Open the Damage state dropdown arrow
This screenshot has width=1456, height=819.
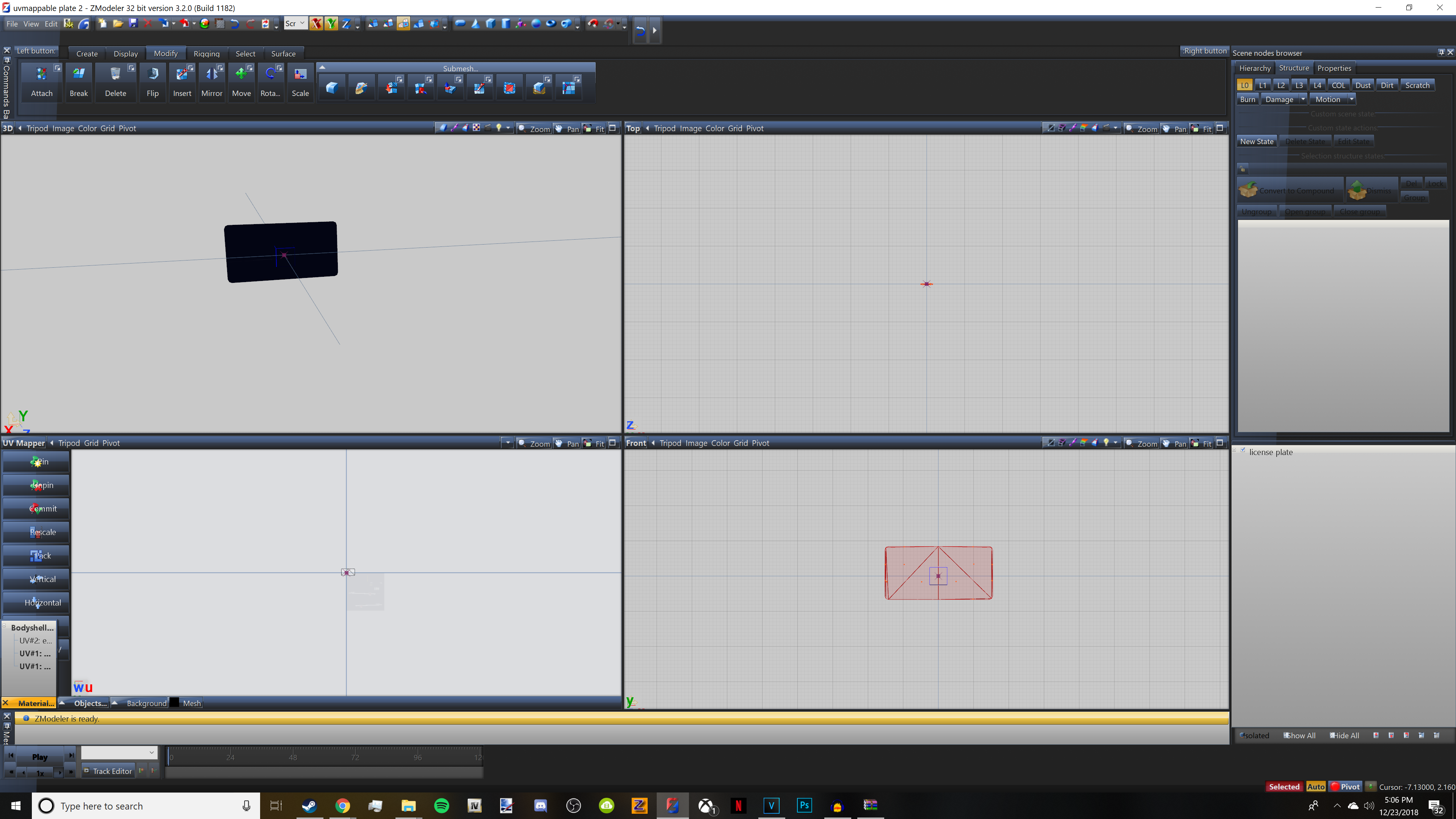[x=1303, y=99]
